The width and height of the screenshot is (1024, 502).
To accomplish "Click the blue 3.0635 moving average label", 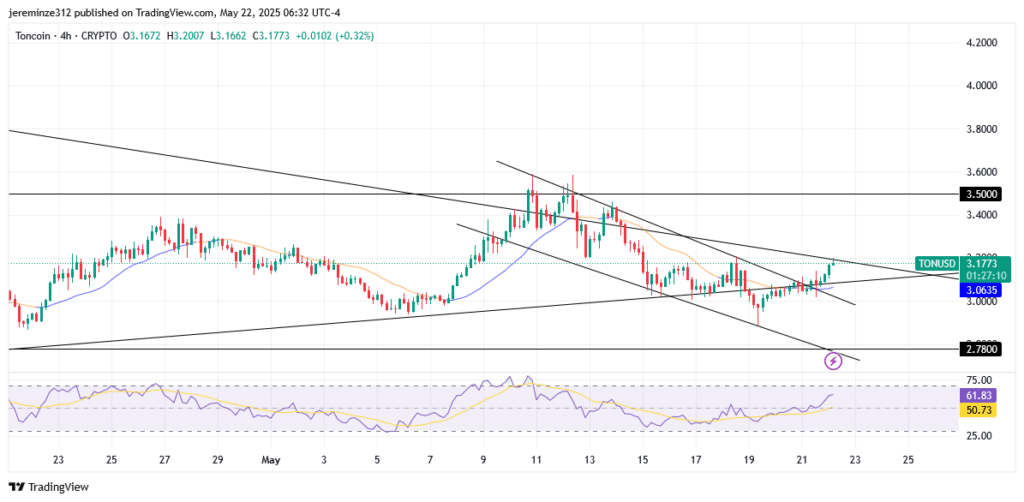I will pos(979,291).
